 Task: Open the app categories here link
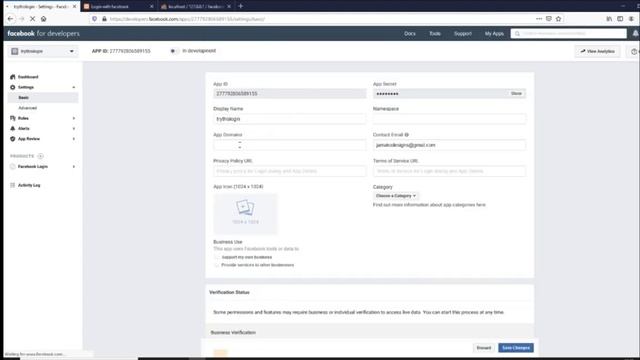coord(480,205)
